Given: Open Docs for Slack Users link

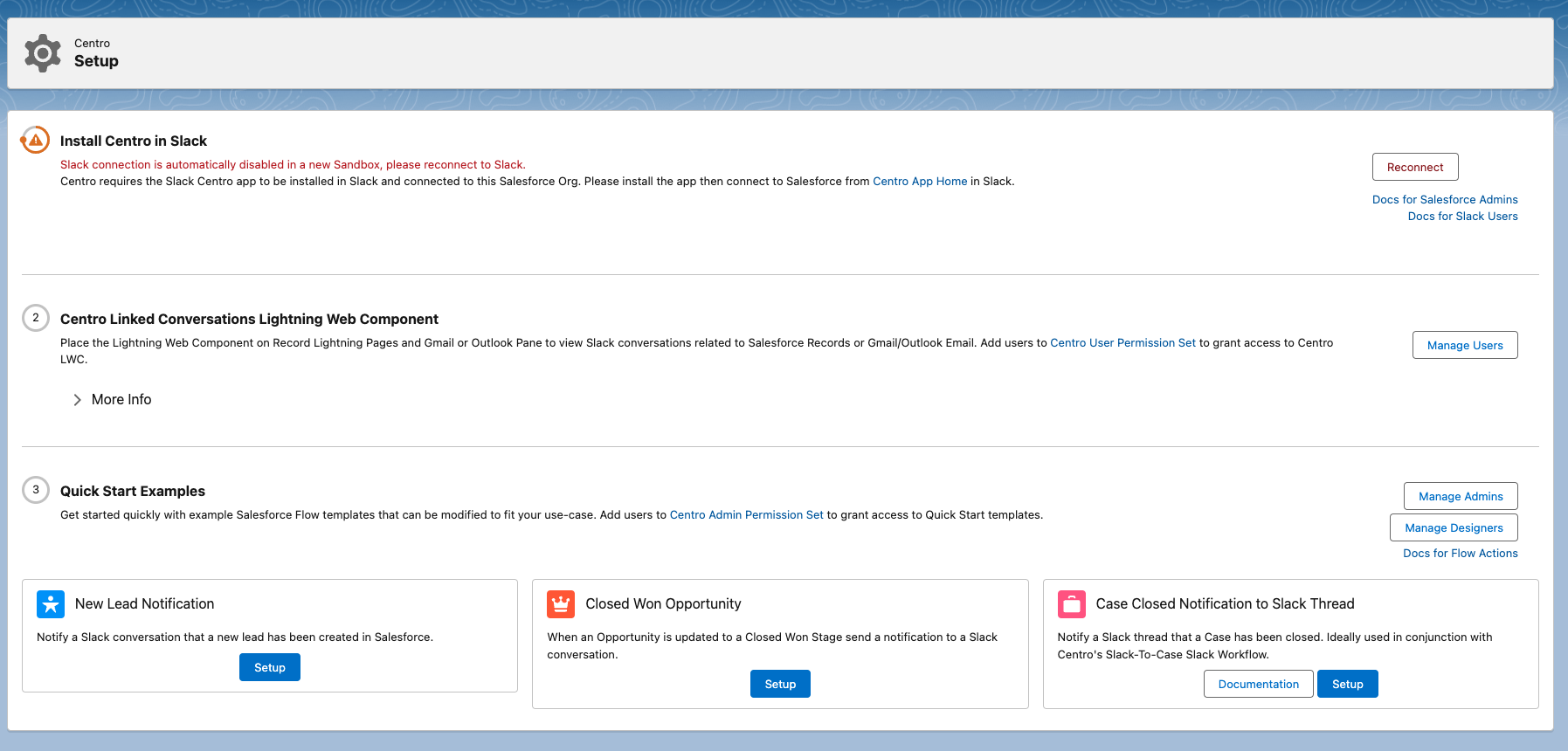Looking at the screenshot, I should [1462, 216].
